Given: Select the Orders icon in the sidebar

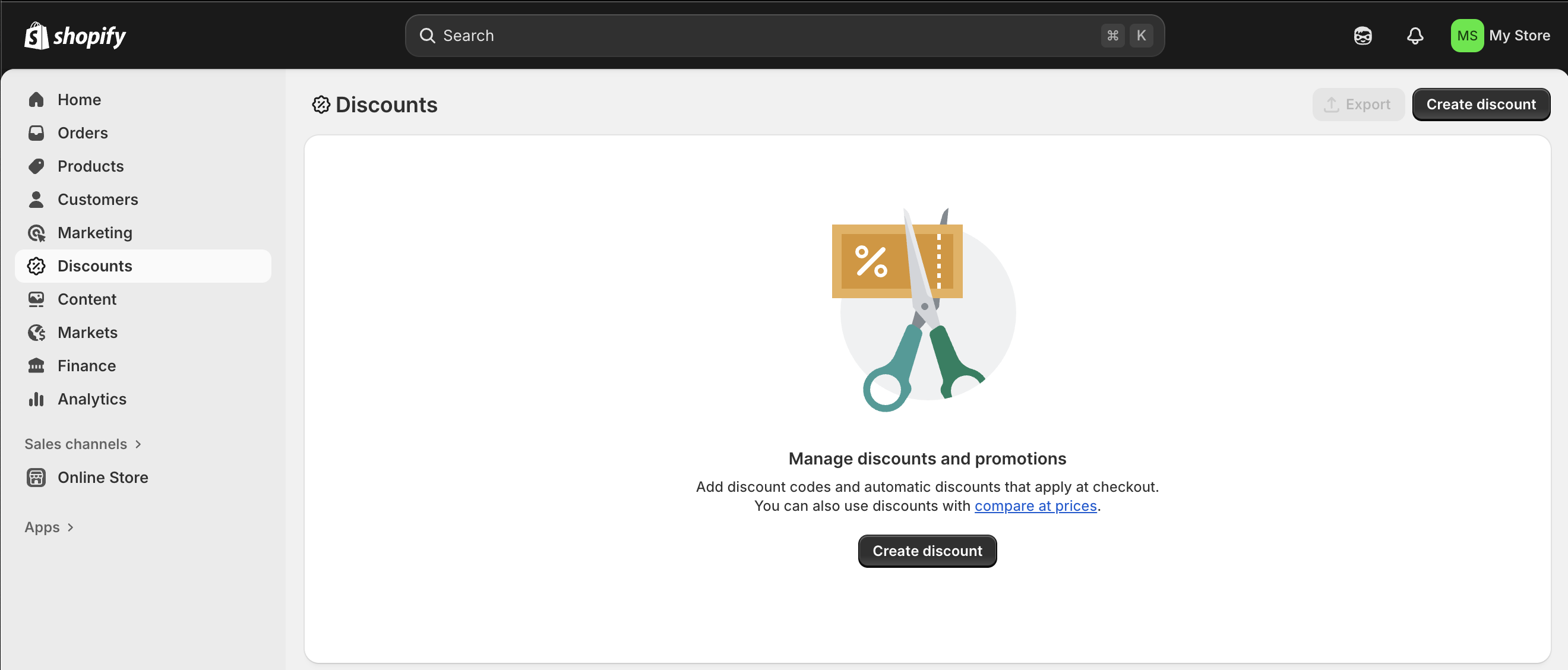Looking at the screenshot, I should [36, 132].
